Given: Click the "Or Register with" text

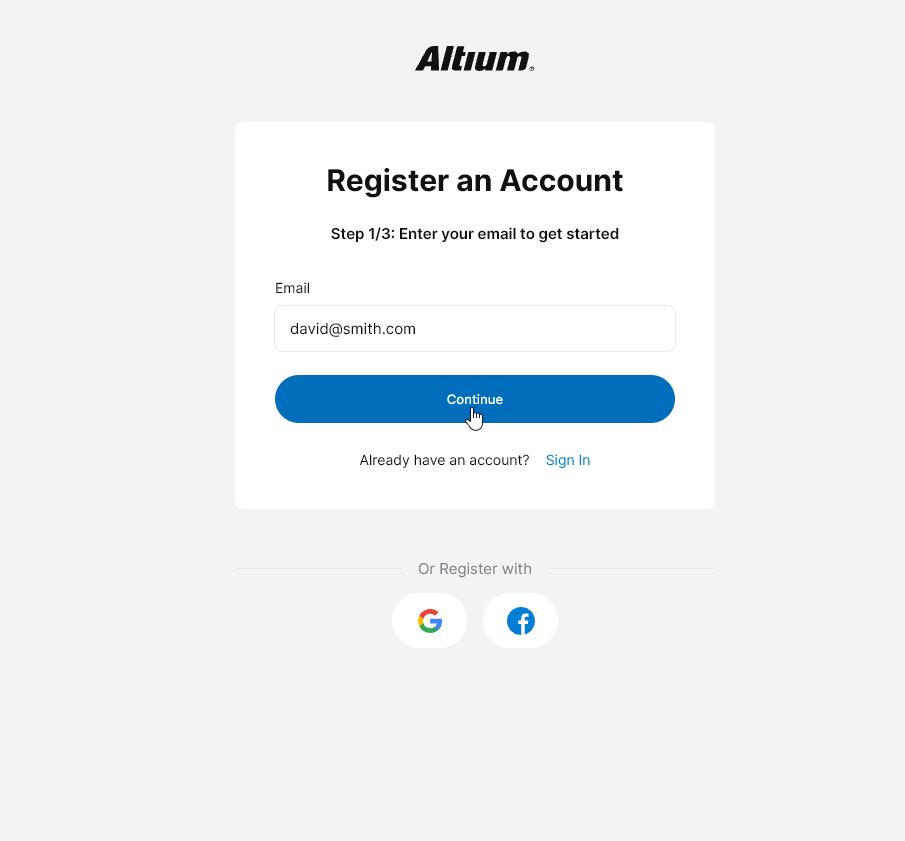Looking at the screenshot, I should [474, 569].
